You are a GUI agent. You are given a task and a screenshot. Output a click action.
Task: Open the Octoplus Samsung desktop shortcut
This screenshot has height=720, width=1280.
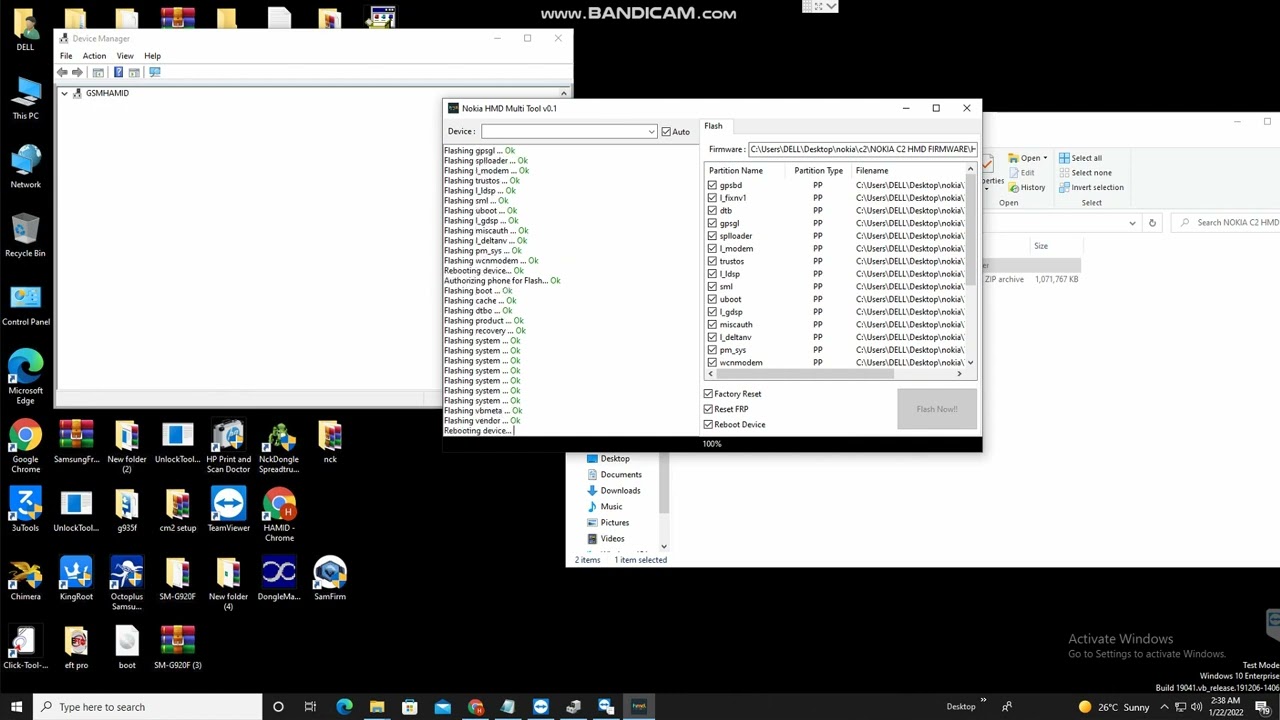click(x=127, y=584)
